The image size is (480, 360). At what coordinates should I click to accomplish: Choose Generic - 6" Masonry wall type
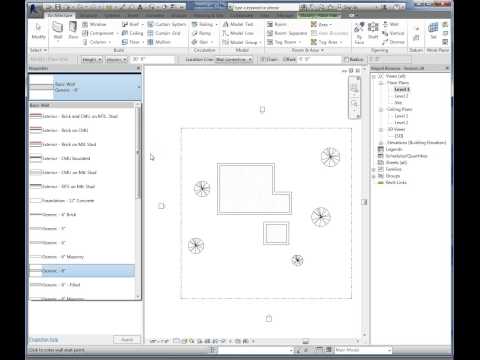(x=82, y=257)
